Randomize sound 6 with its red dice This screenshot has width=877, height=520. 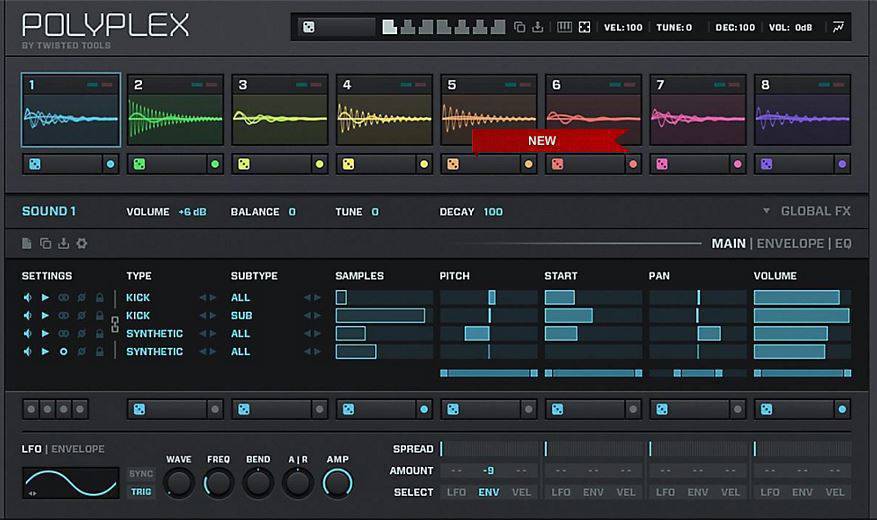tap(557, 164)
